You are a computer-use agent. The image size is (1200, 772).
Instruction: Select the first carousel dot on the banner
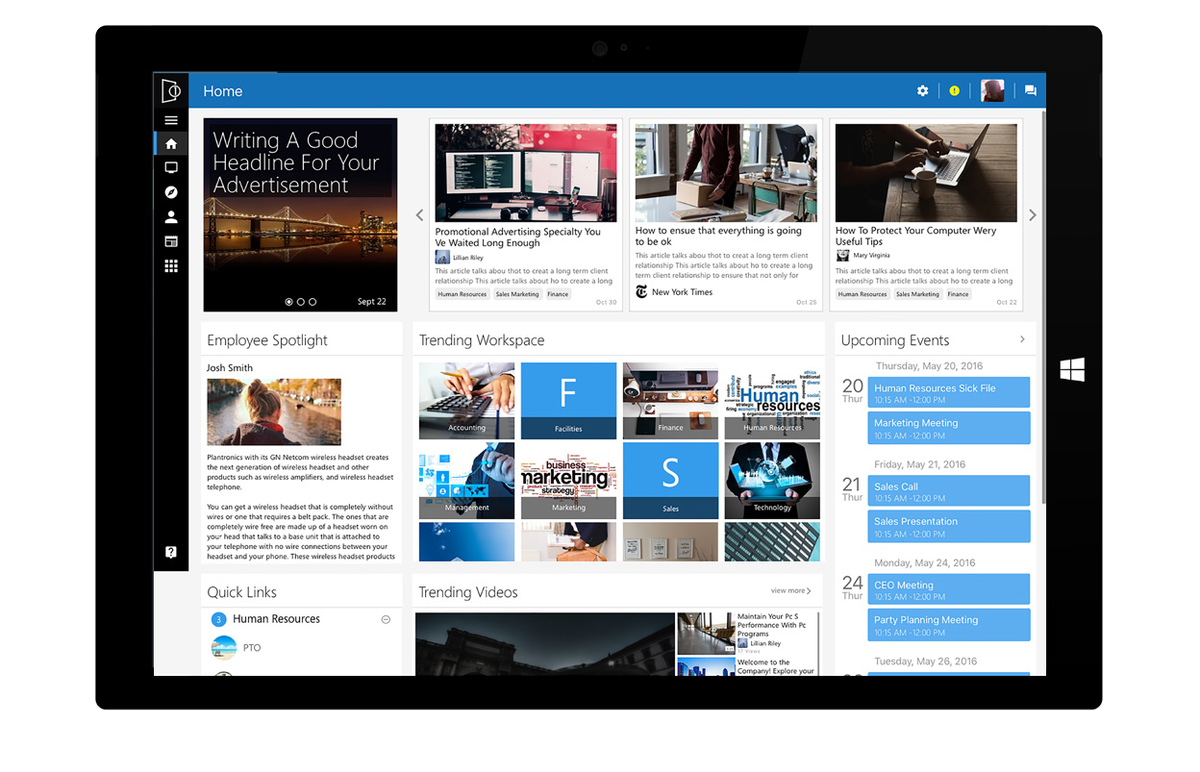click(289, 301)
